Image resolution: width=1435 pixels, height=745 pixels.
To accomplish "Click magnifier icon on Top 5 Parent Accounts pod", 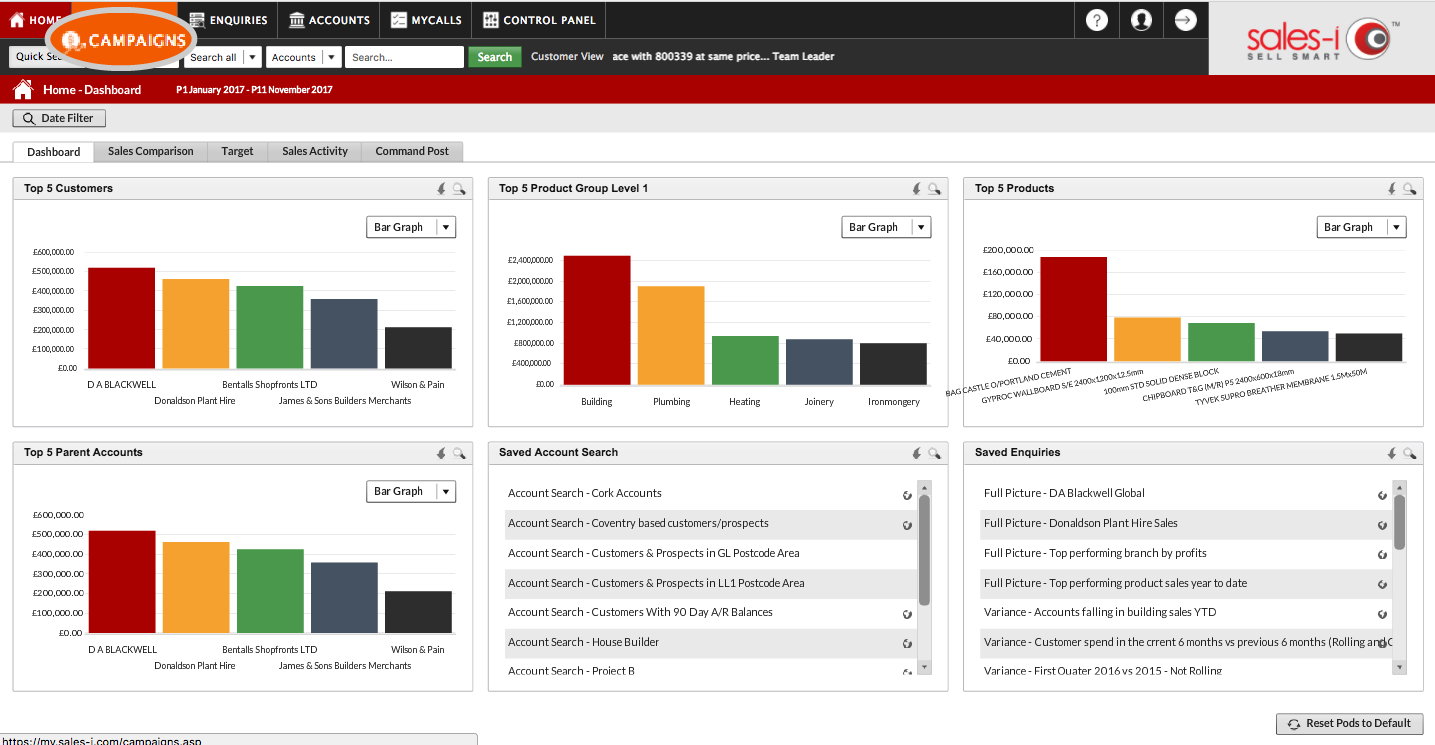I will tap(459, 453).
